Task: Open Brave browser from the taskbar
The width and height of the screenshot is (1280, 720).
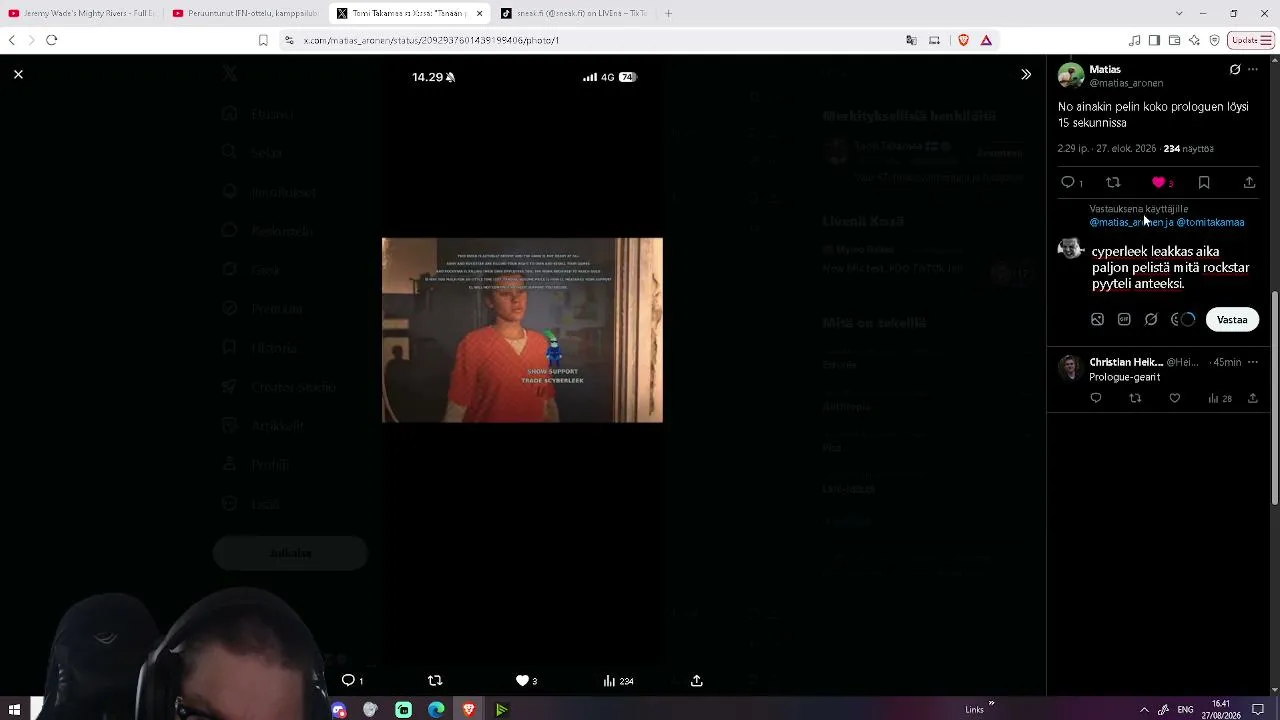Action: point(469,709)
